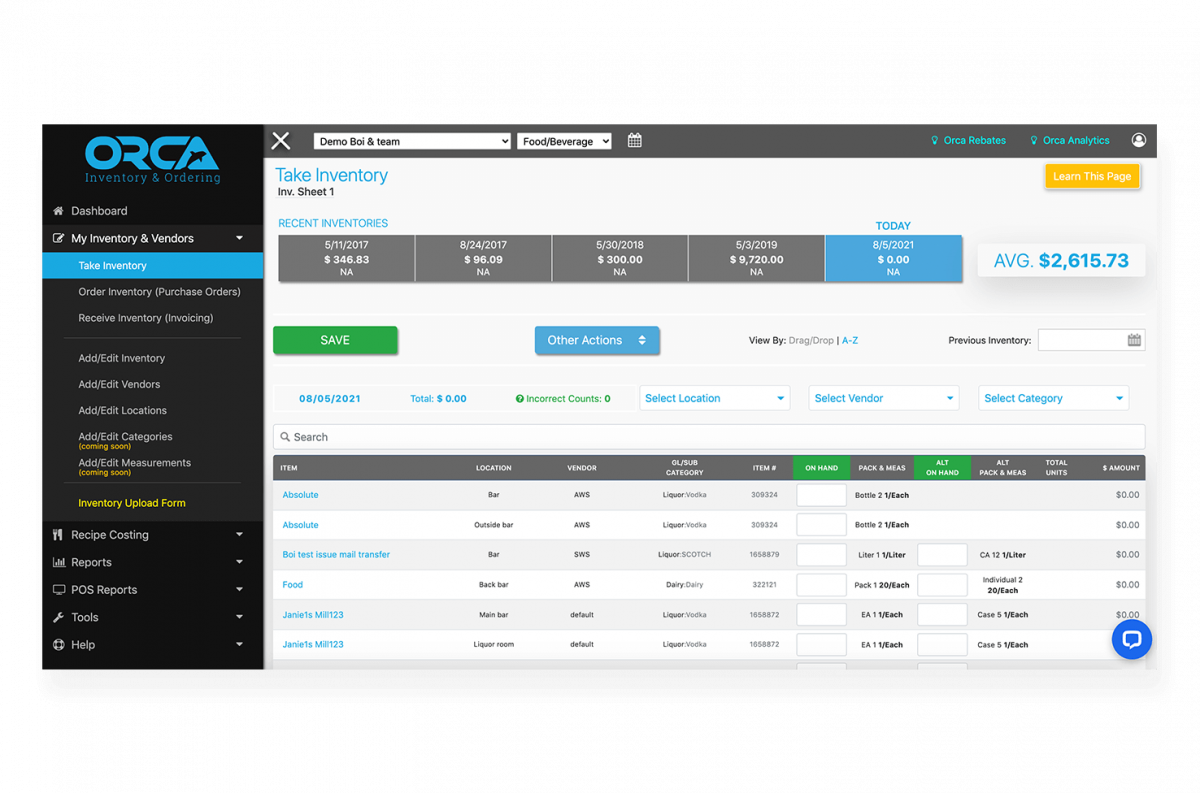Switch view mode to Drag/Drop
1200x793 pixels.
tap(810, 340)
